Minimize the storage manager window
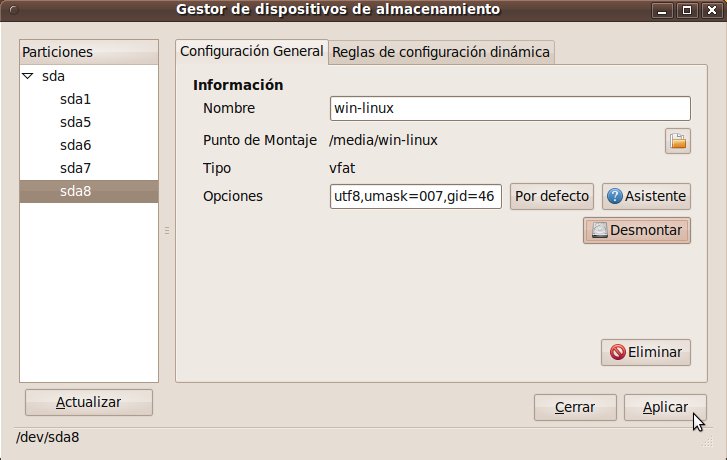 (x=662, y=10)
